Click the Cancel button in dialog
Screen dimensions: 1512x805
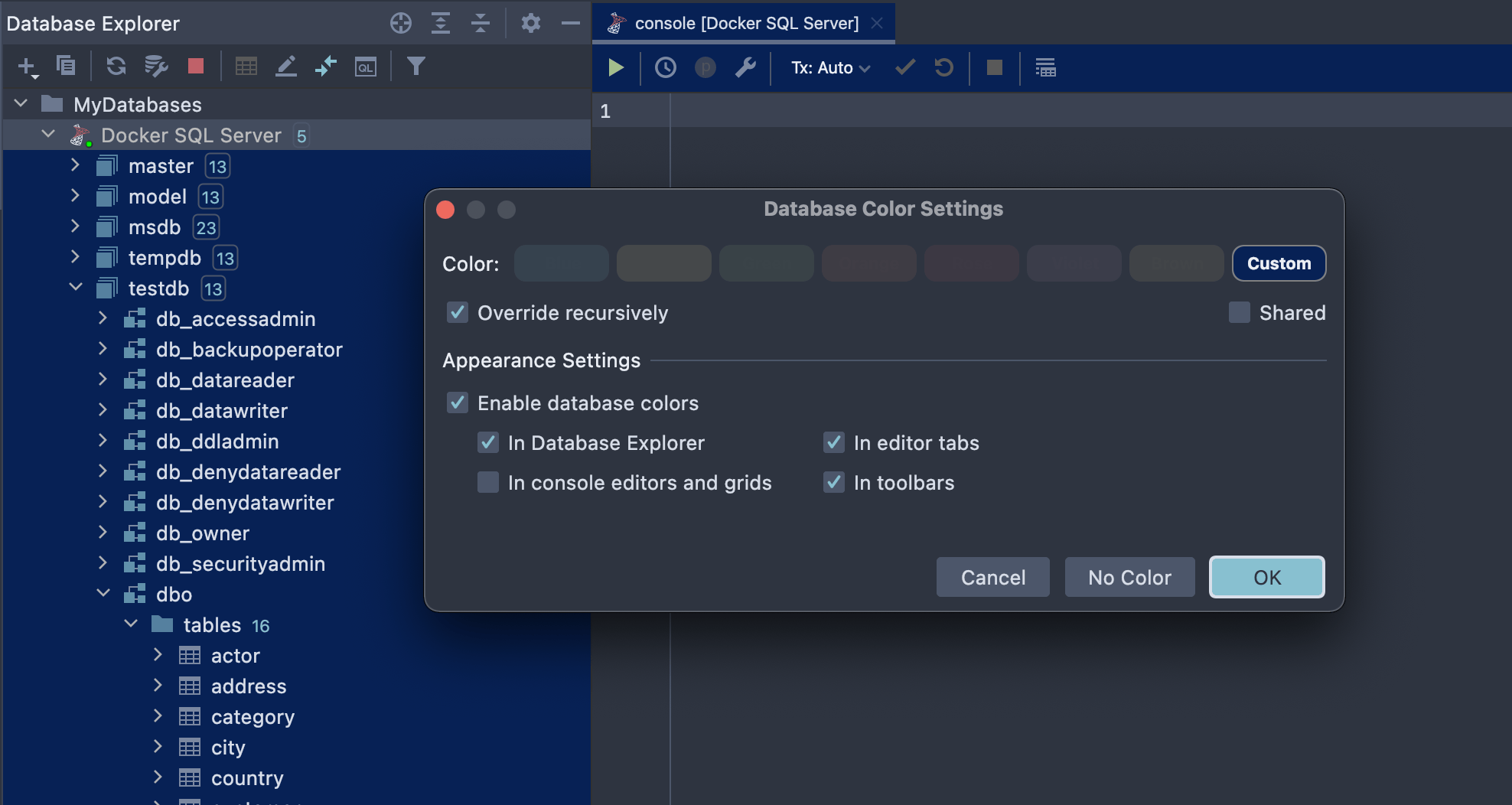coord(992,577)
